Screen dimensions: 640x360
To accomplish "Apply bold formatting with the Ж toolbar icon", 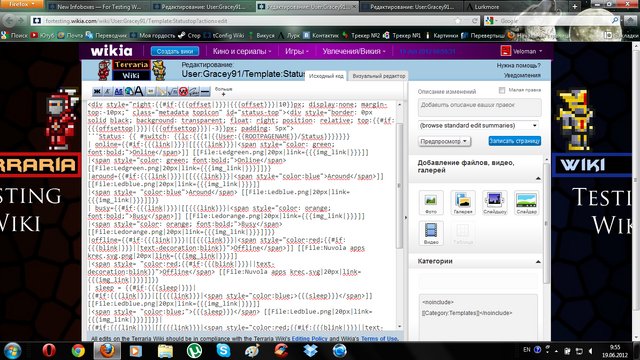I will pos(97,91).
